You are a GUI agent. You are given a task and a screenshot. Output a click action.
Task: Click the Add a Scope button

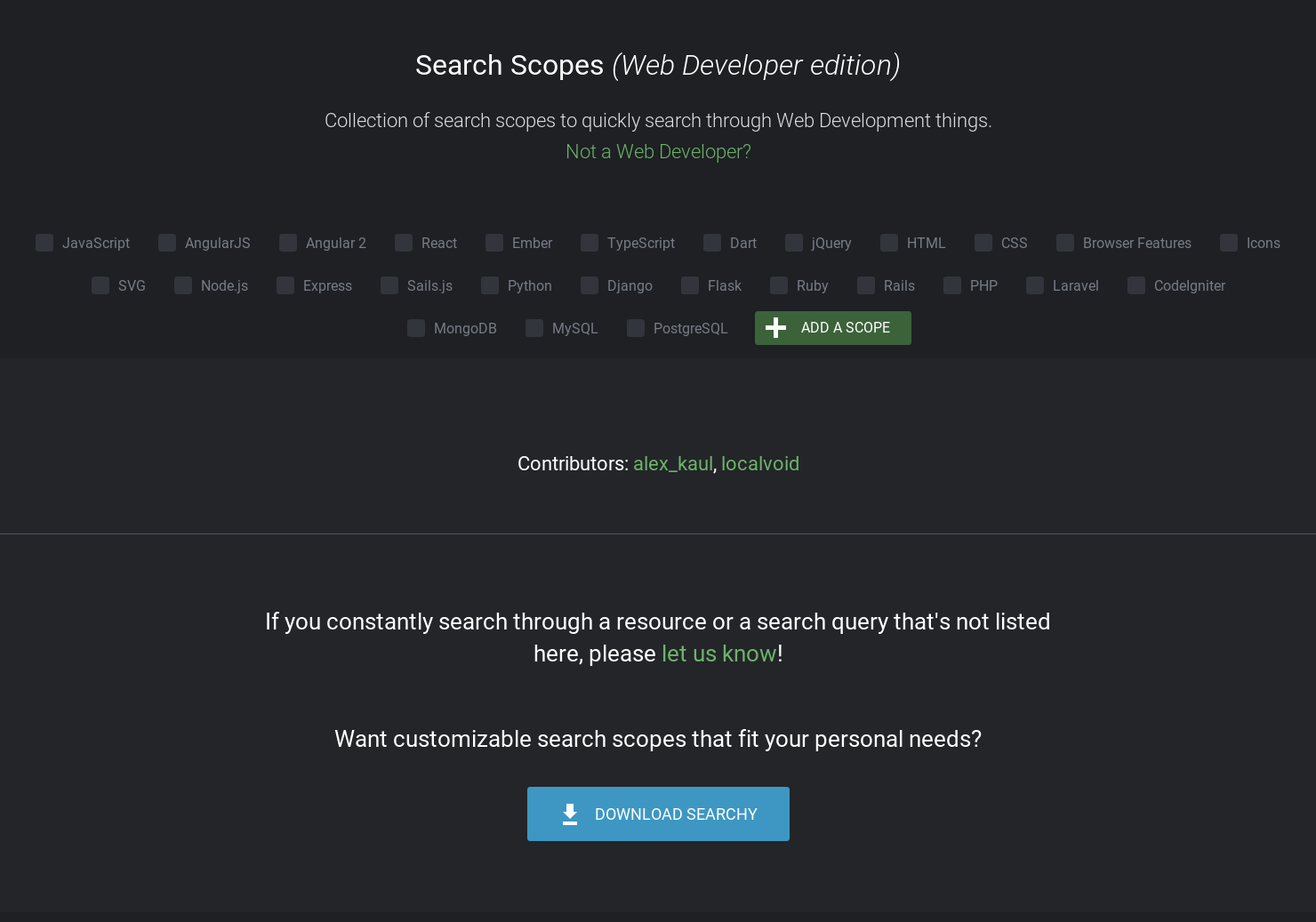coord(833,328)
